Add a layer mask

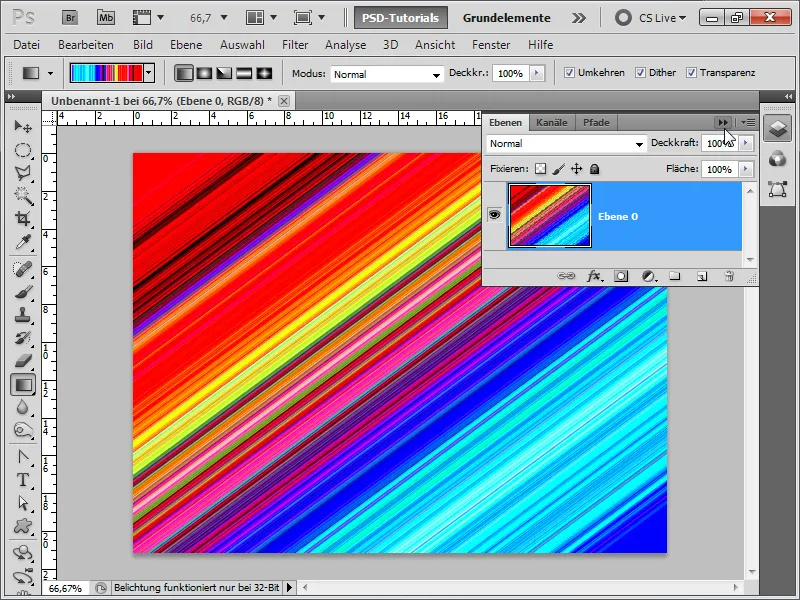[x=620, y=276]
